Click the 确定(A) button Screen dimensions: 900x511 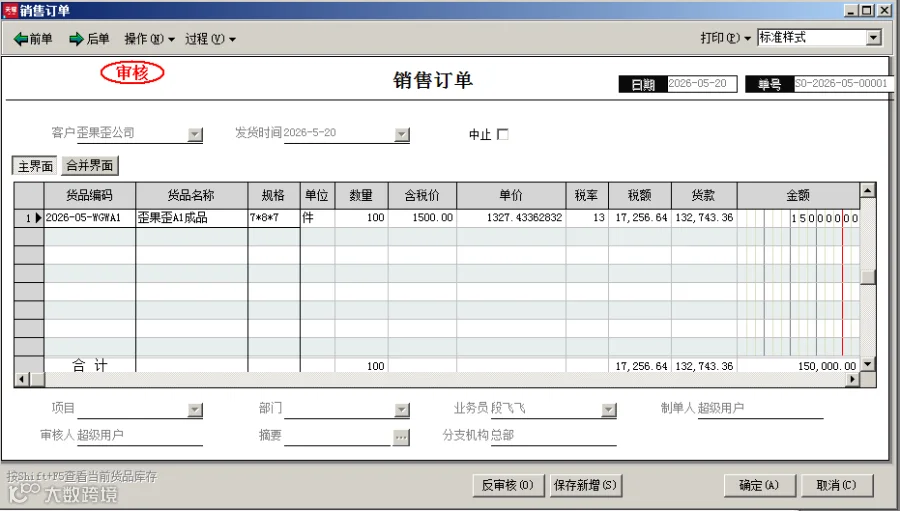pos(759,485)
